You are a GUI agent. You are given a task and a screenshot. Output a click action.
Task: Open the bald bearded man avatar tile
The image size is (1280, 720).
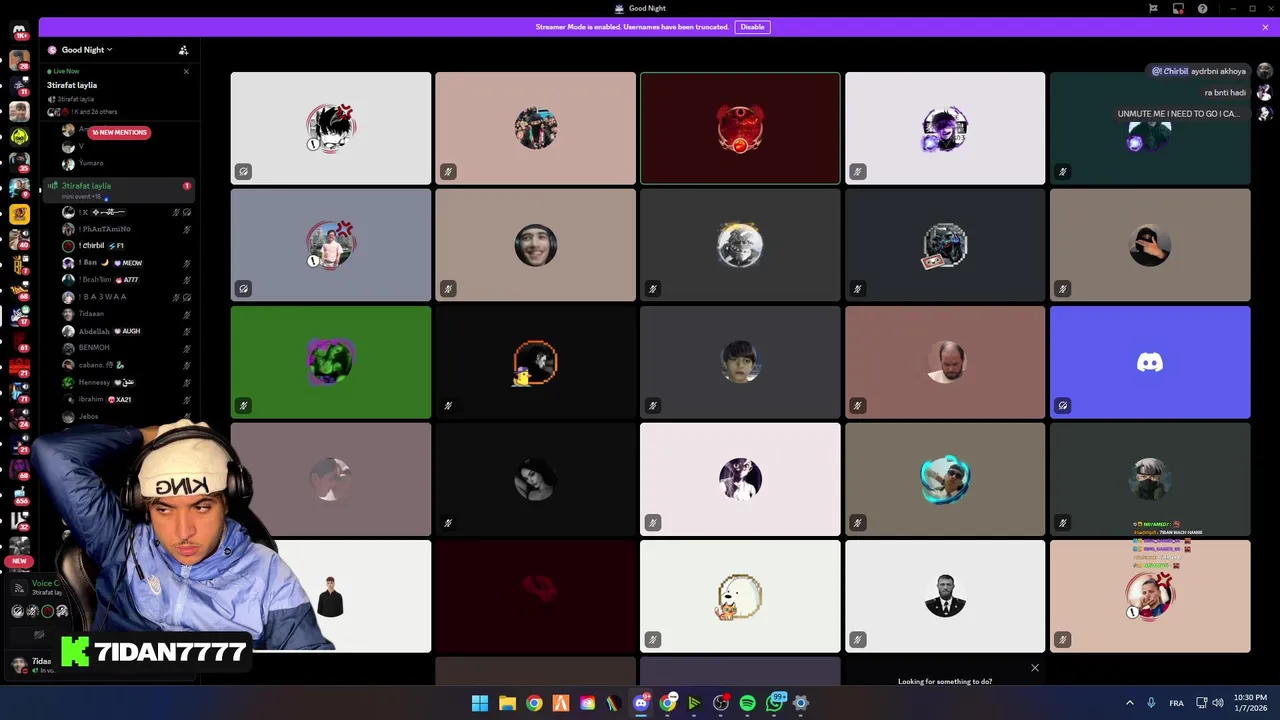pyautogui.click(x=945, y=362)
